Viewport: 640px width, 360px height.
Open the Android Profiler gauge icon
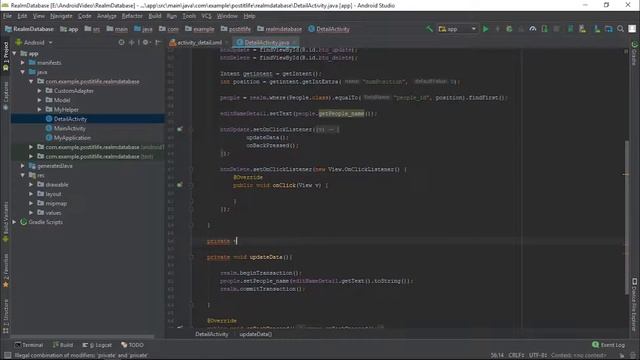[533, 29]
